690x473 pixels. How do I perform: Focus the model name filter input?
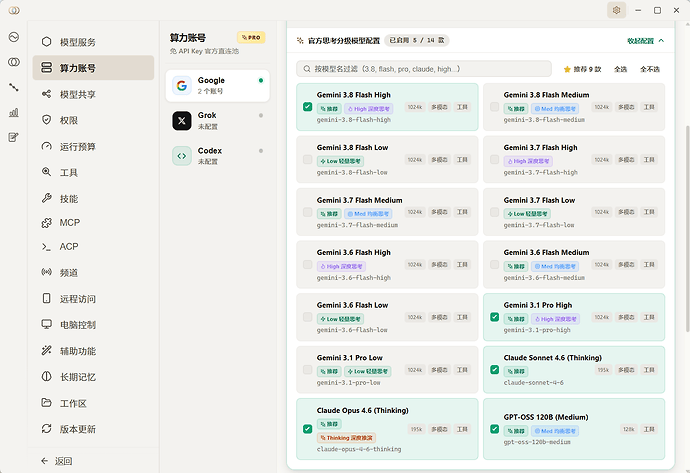click(424, 69)
